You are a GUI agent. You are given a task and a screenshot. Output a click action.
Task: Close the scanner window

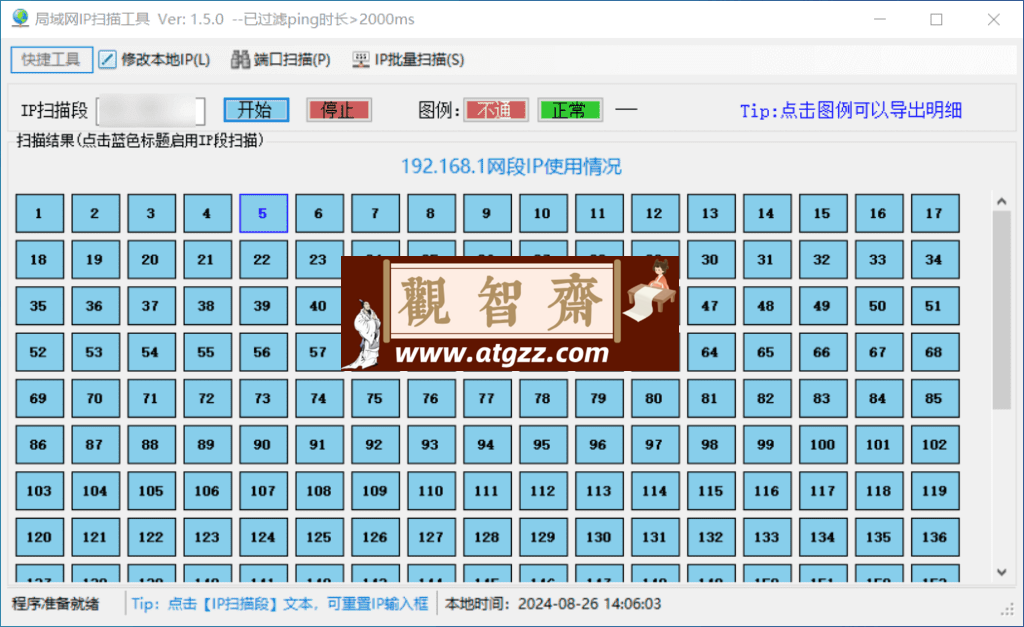[993, 19]
